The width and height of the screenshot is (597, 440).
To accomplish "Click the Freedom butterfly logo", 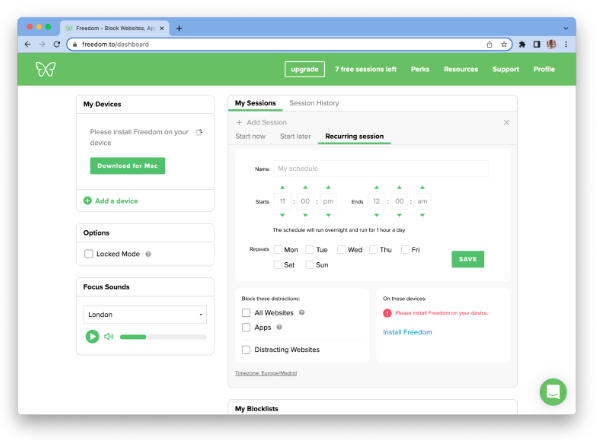I will [x=45, y=69].
